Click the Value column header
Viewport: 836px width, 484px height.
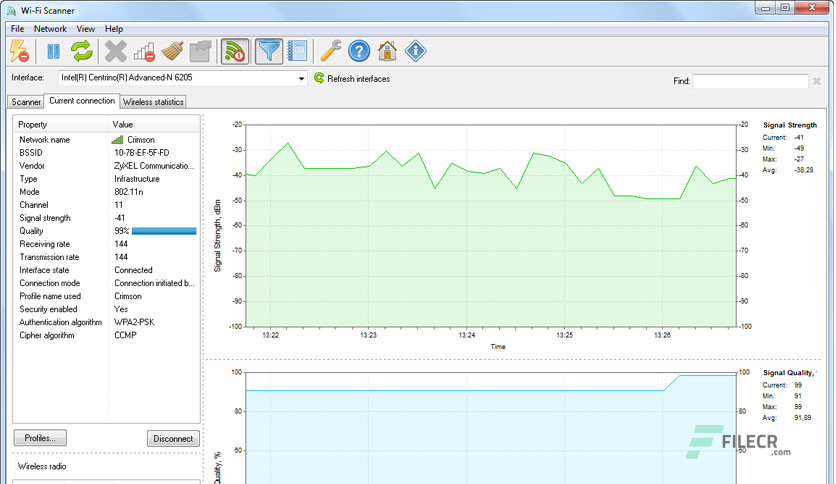[154, 124]
